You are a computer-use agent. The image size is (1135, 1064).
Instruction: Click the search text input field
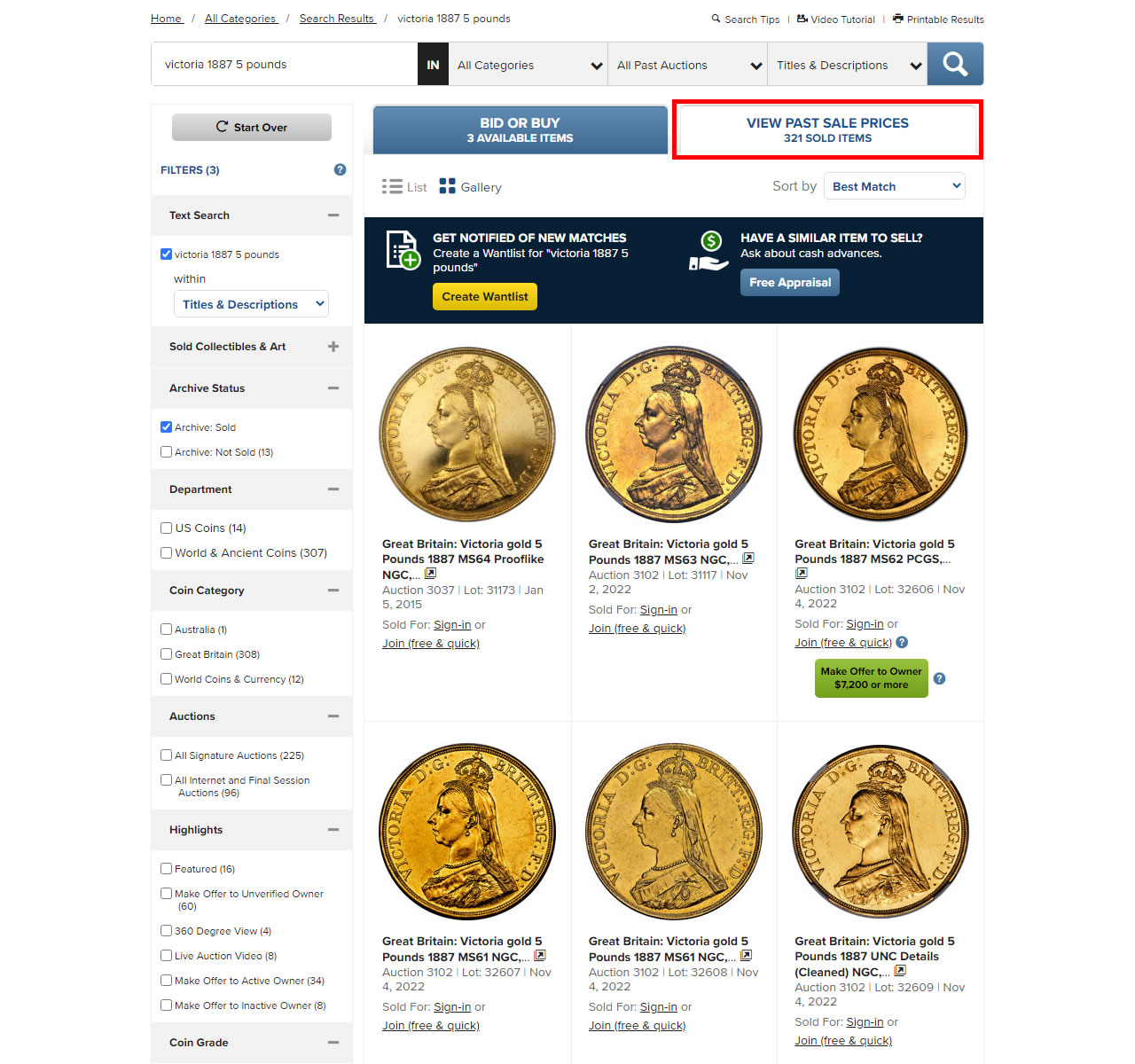point(285,65)
